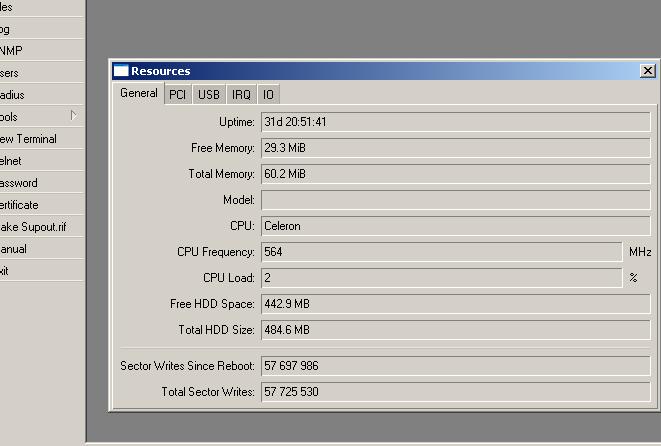Expand the Tools submenu arrow

click(73, 116)
